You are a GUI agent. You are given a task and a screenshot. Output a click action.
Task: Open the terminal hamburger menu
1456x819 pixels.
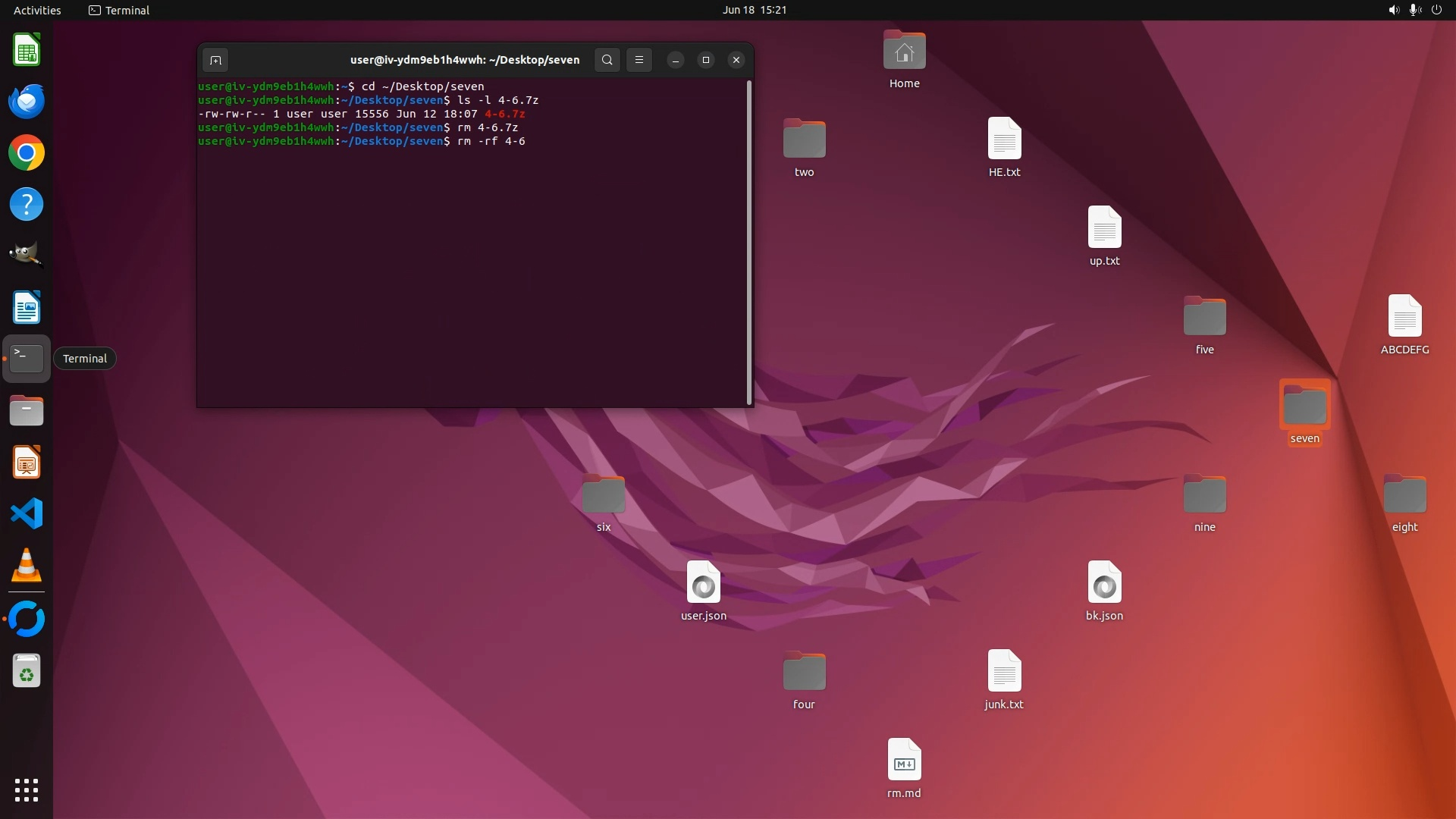point(639,60)
